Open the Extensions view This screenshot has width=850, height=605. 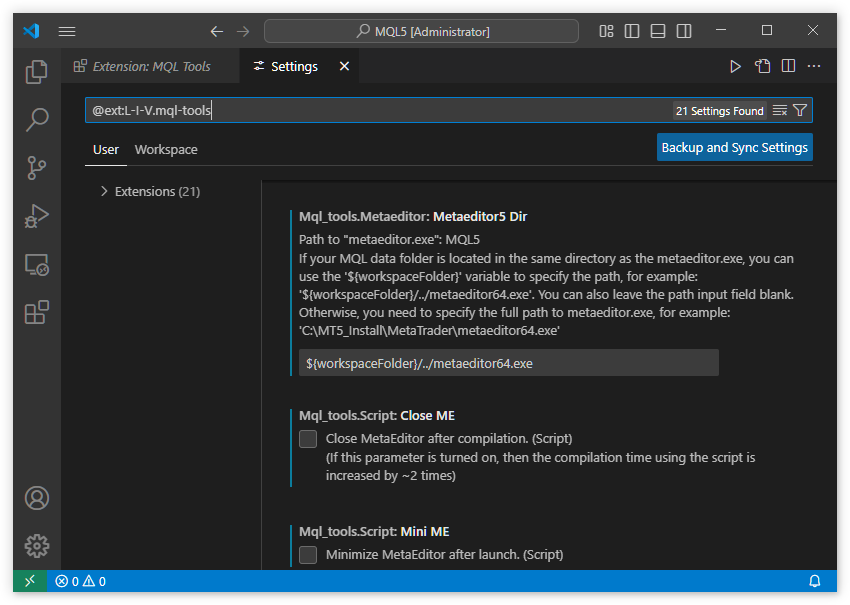[x=36, y=312]
